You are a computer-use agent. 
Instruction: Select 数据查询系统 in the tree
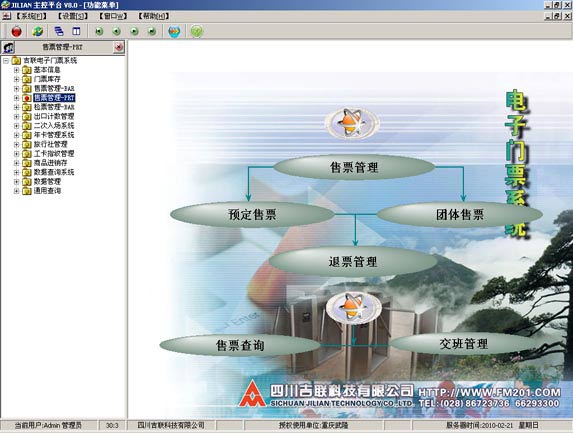pos(54,172)
